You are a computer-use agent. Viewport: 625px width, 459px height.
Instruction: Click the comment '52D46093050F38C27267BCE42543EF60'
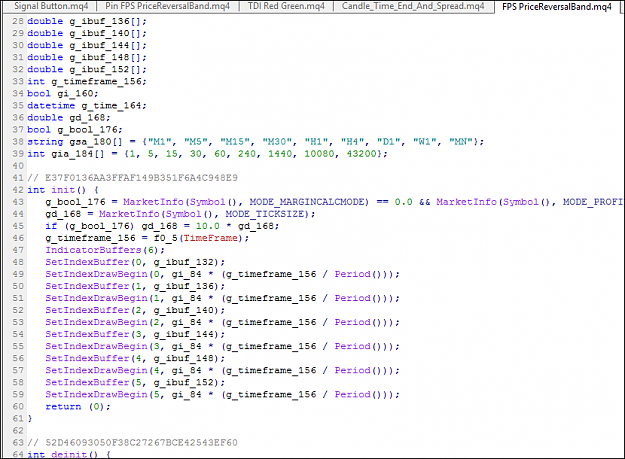point(141,442)
